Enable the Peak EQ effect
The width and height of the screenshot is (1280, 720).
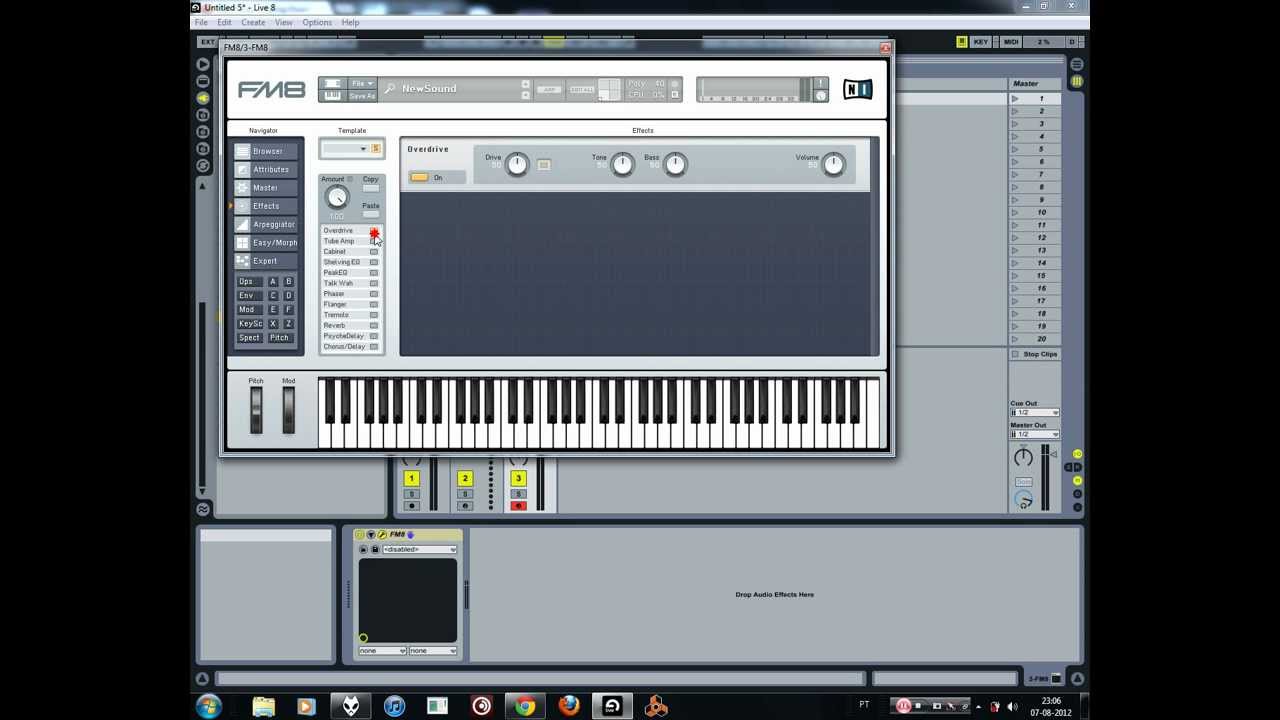(x=374, y=273)
